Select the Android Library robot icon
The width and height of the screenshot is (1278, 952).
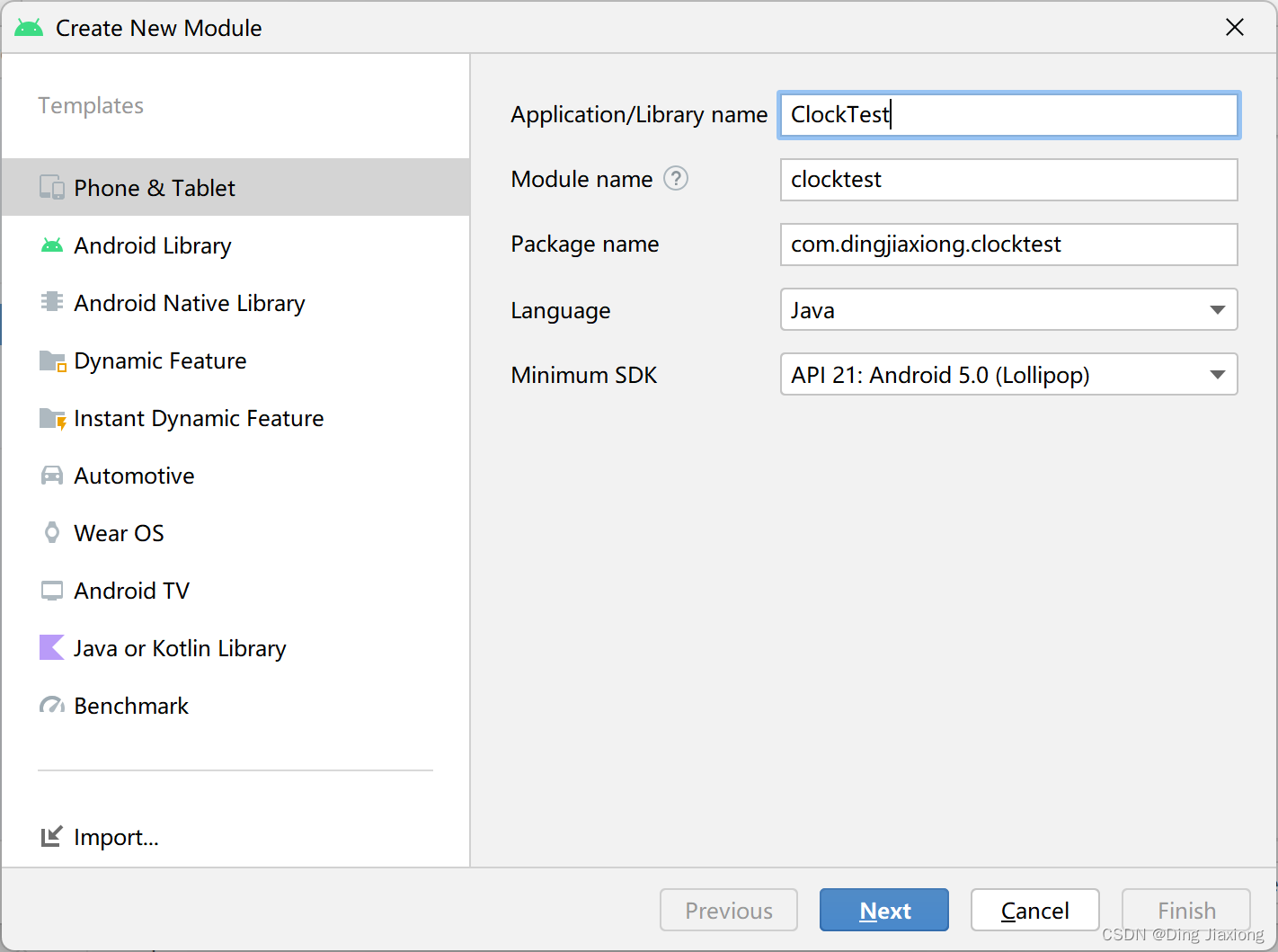coord(52,245)
